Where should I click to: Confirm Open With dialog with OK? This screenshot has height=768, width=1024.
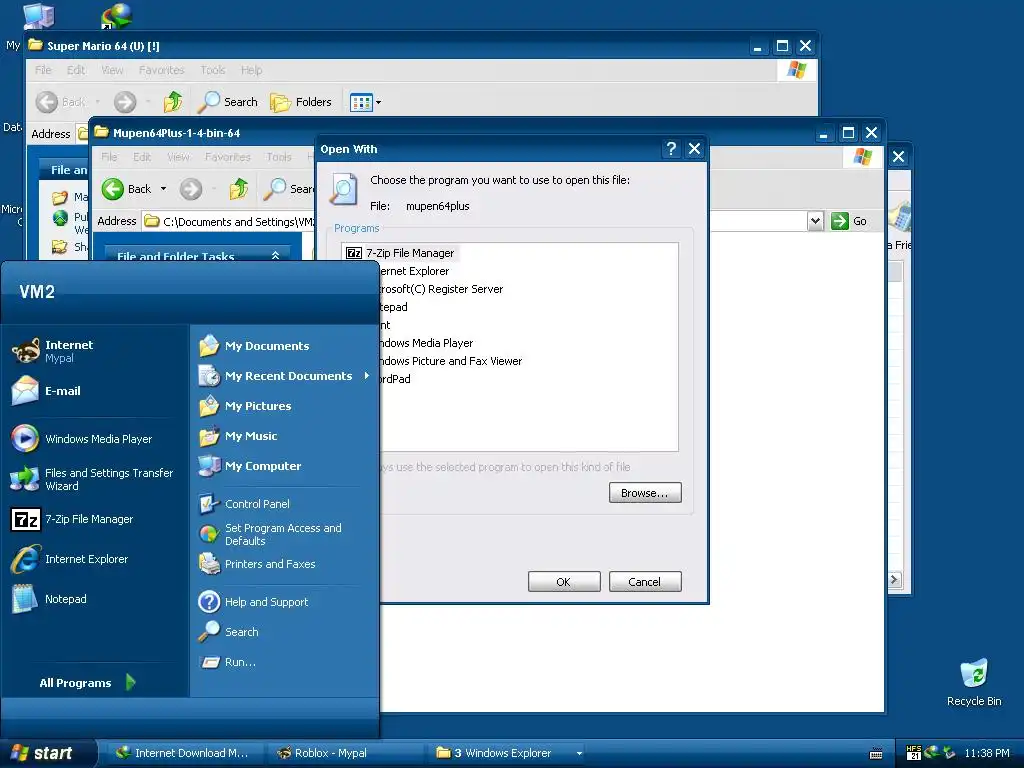point(564,582)
